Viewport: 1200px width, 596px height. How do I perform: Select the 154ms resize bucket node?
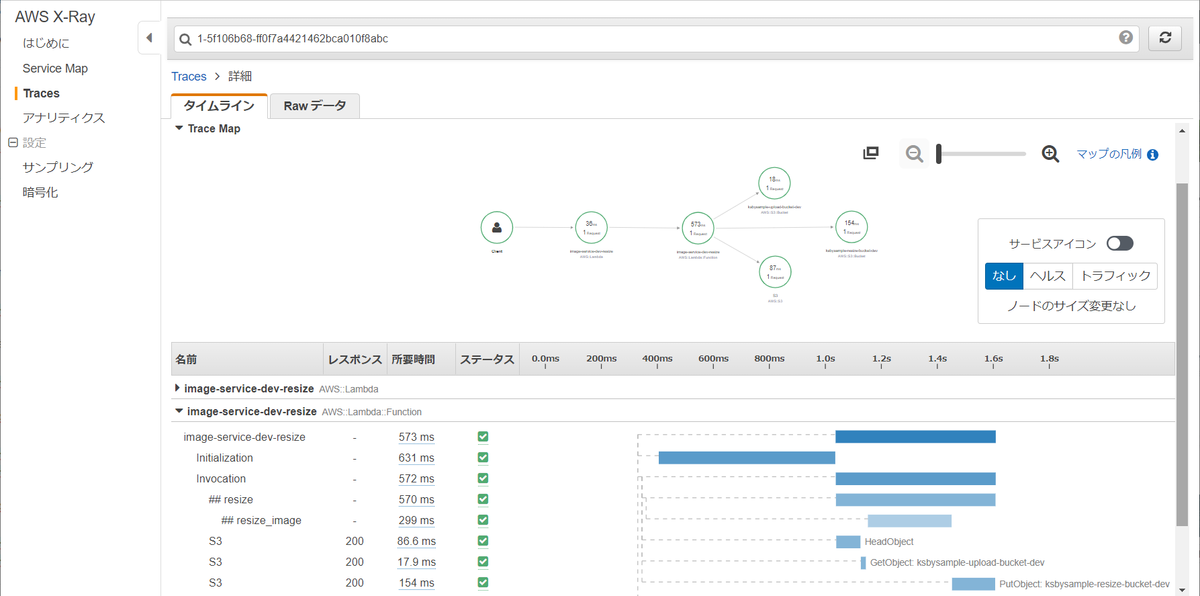coord(852,228)
